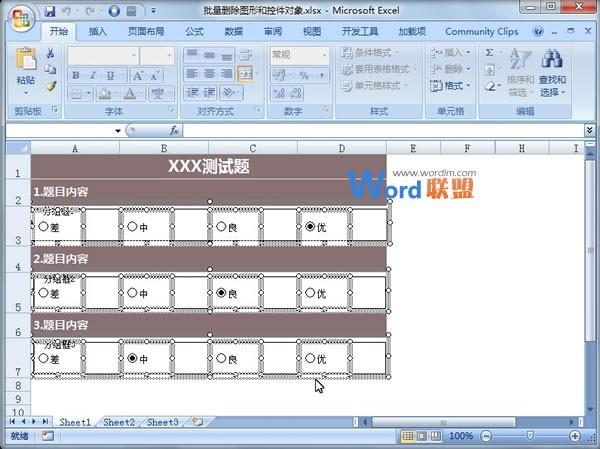Image resolution: width=600 pixels, height=449 pixels.
Task: Save the workbook via quick access
Action: 49,11
